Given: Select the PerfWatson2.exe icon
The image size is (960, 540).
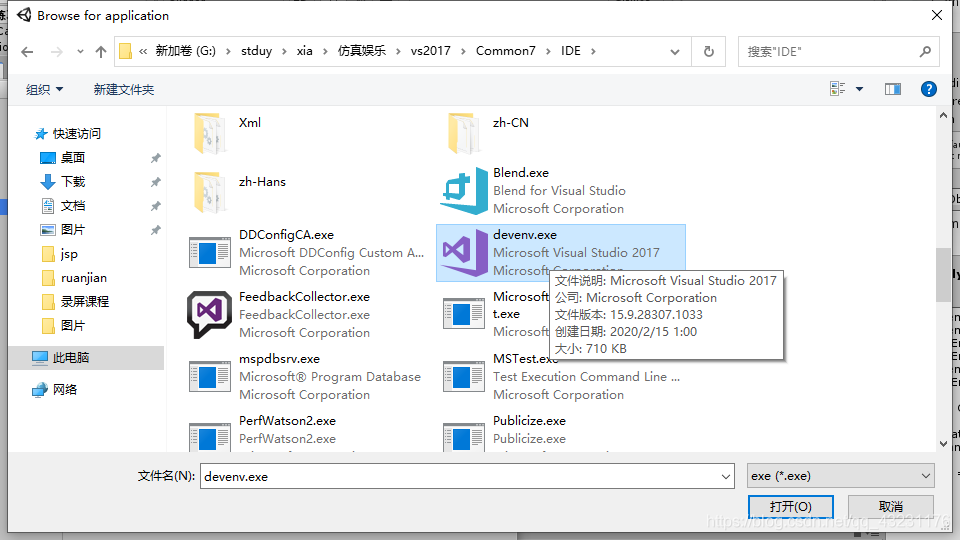Looking at the screenshot, I should point(209,437).
